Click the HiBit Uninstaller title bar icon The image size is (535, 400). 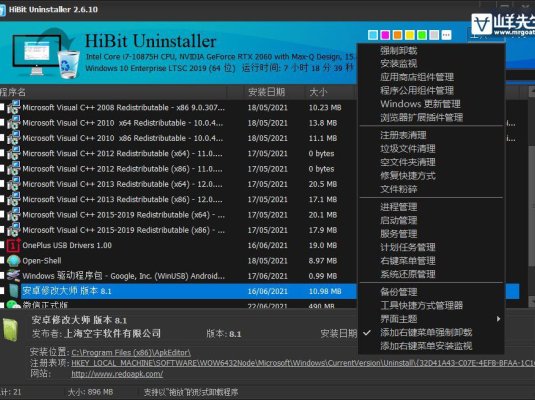(2, 9)
